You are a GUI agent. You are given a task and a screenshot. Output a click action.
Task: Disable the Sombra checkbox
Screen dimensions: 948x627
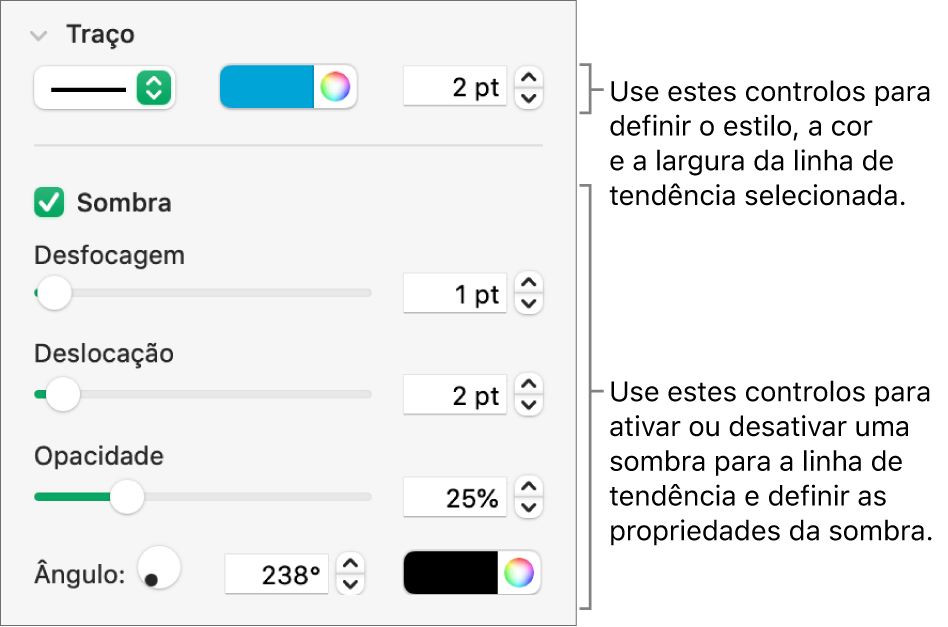tap(48, 203)
